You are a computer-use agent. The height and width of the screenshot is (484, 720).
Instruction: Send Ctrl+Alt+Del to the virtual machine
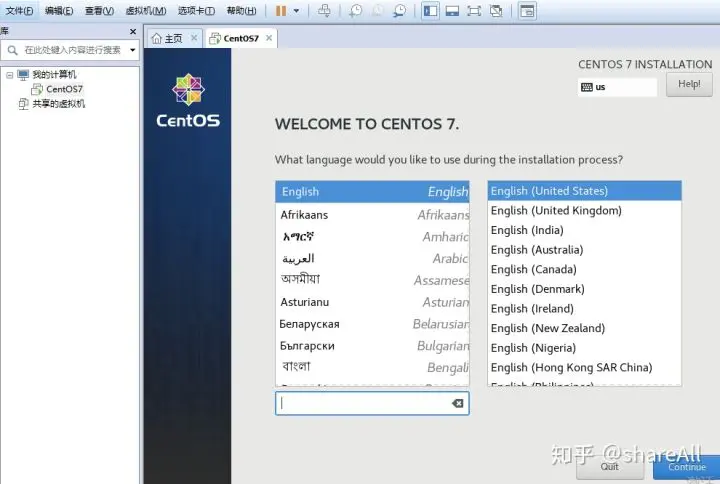point(324,11)
